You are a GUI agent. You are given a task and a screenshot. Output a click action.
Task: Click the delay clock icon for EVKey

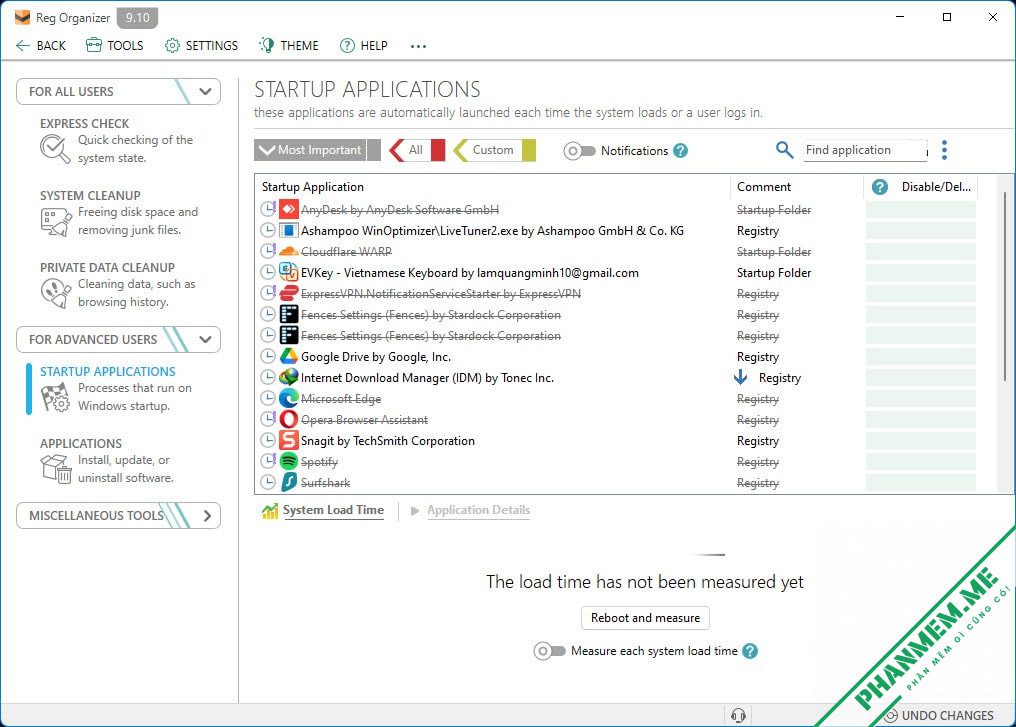click(268, 272)
